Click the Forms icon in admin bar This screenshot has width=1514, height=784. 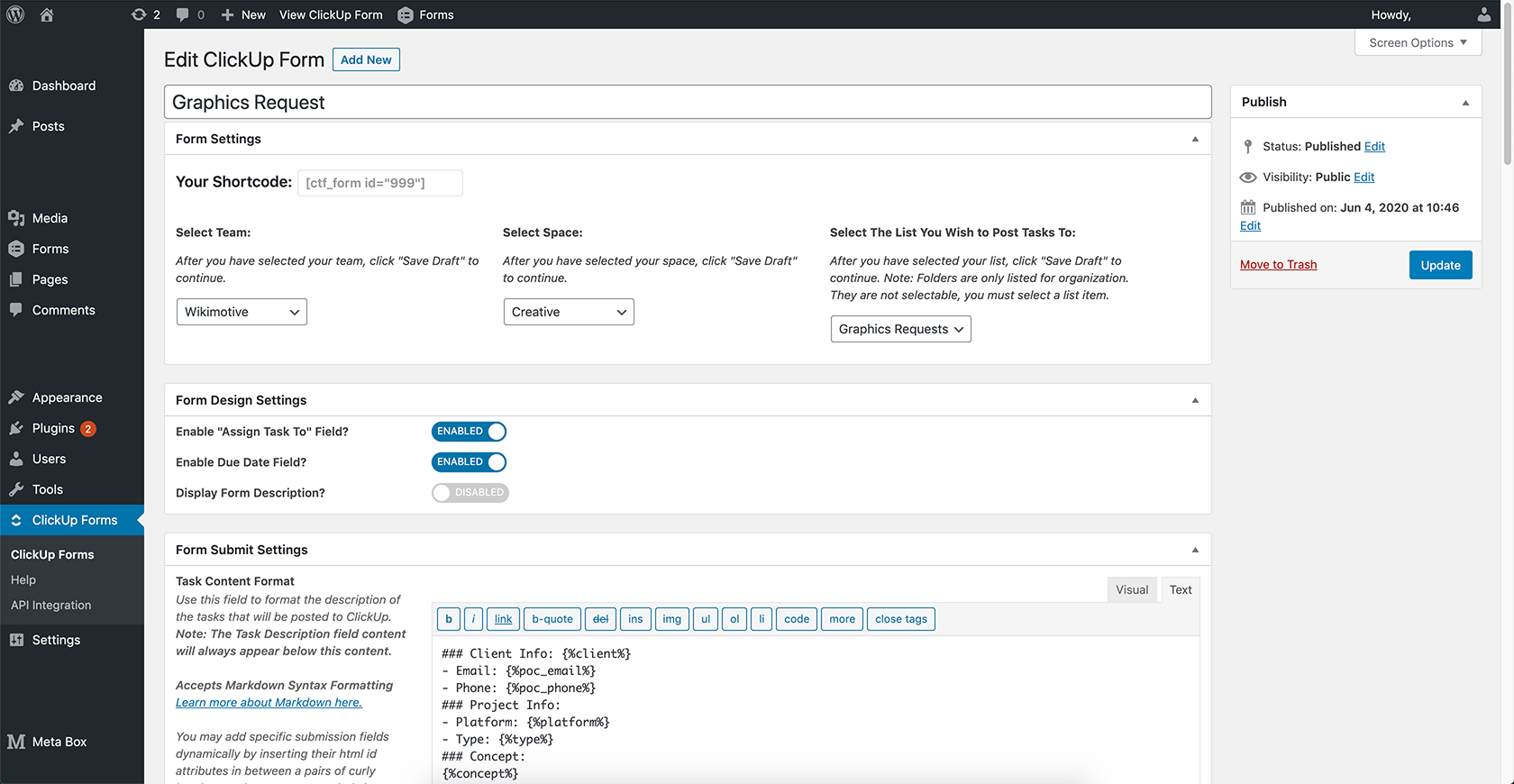[406, 14]
